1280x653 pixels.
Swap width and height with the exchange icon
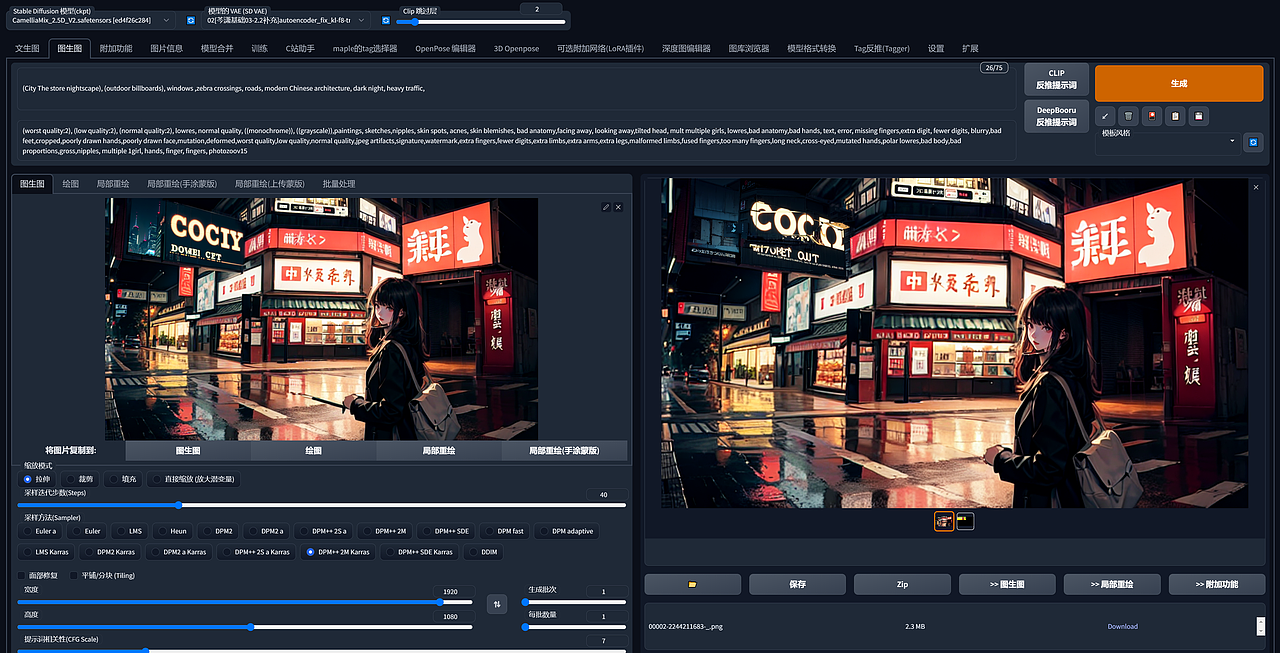pyautogui.click(x=497, y=604)
